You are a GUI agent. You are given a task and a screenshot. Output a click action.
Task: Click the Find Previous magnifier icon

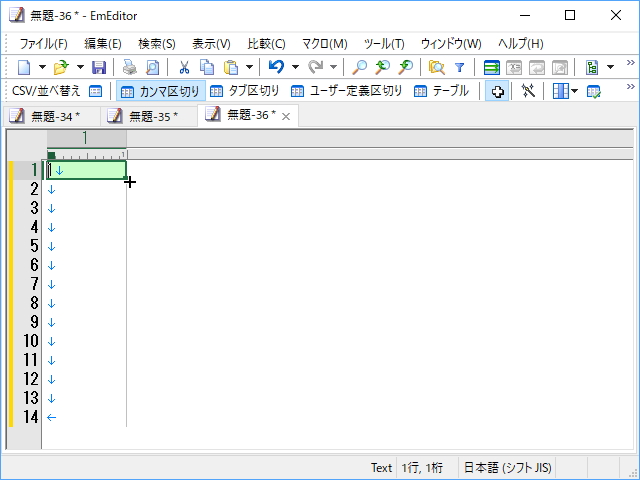[382, 67]
